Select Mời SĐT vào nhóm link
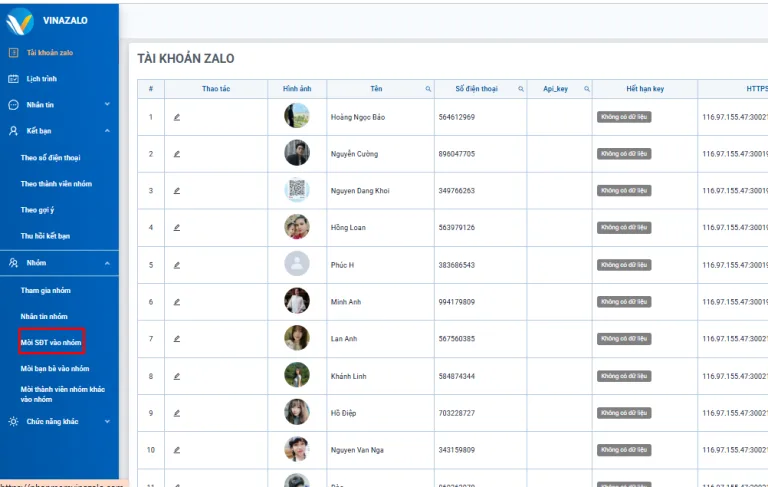This screenshot has width=768, height=487. click(51, 342)
